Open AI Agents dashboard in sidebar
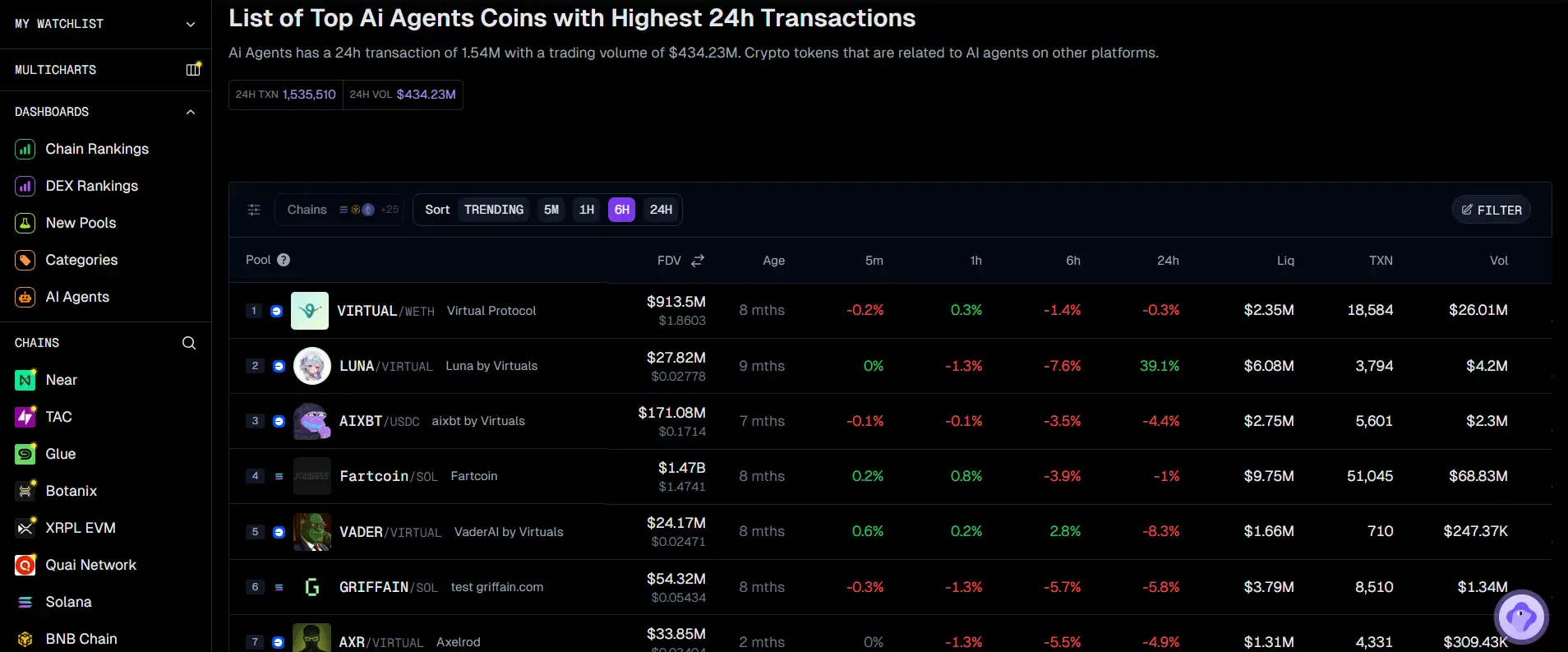 [x=77, y=297]
